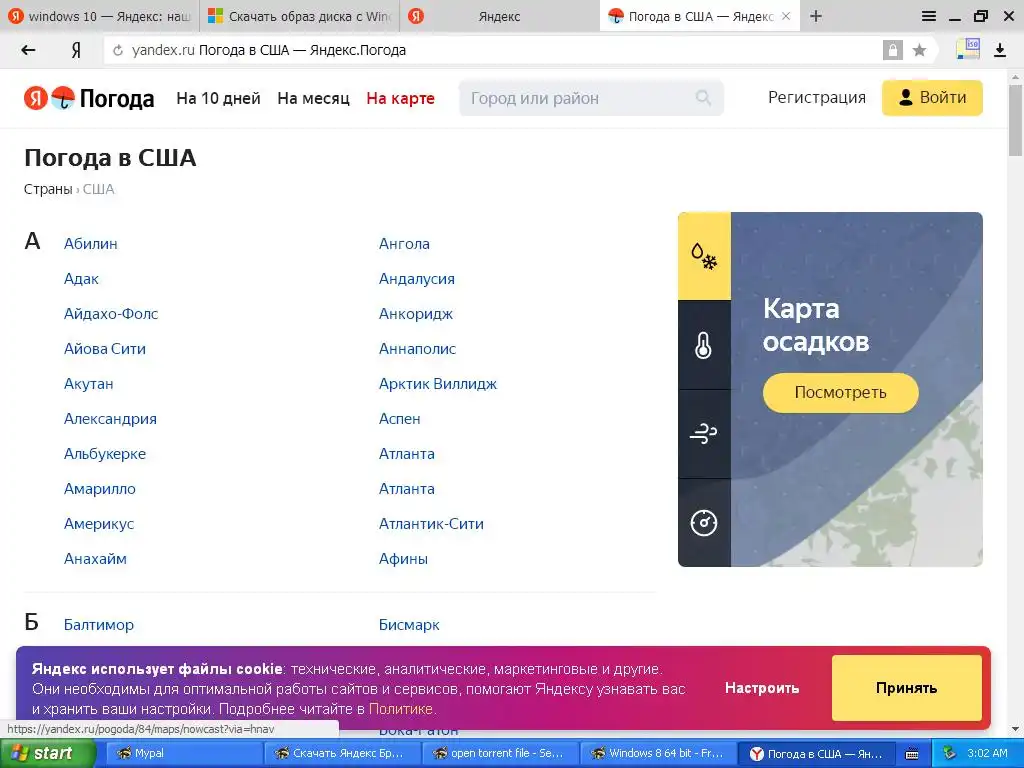Open weather for 'Аспен'
This screenshot has width=1024, height=768.
pyautogui.click(x=400, y=419)
